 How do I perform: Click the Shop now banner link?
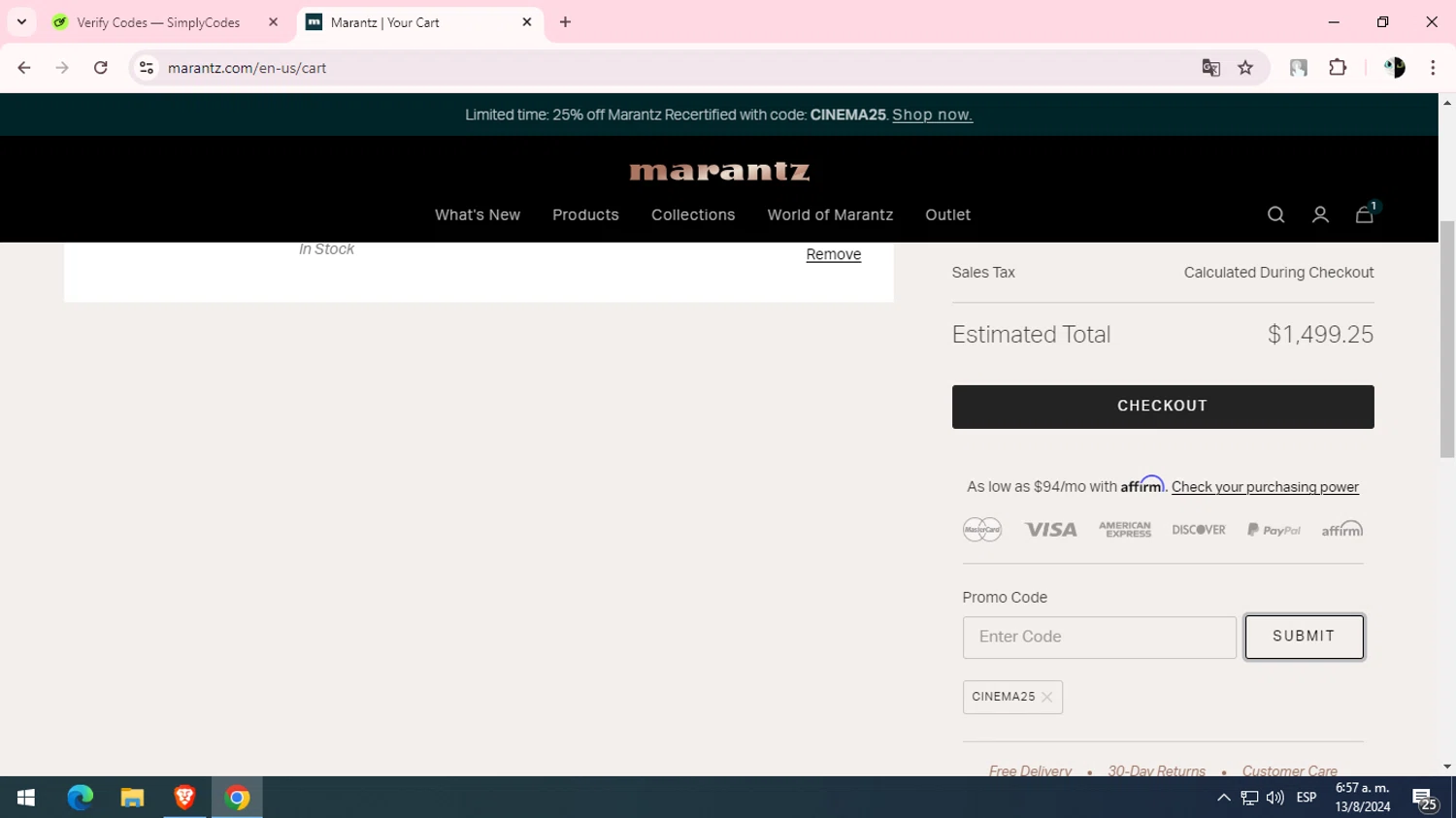coord(932,115)
